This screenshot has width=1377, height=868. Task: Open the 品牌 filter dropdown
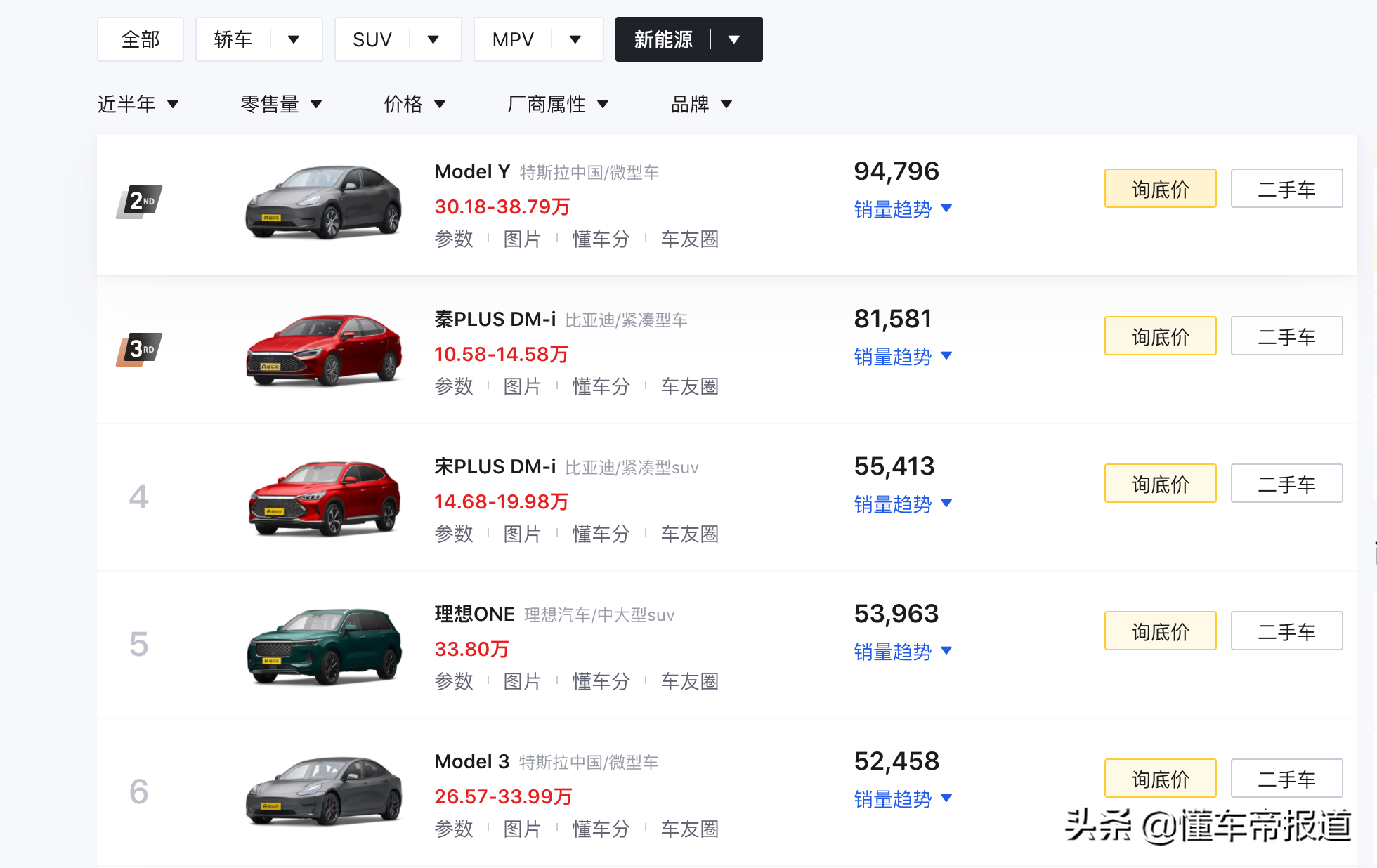(701, 104)
